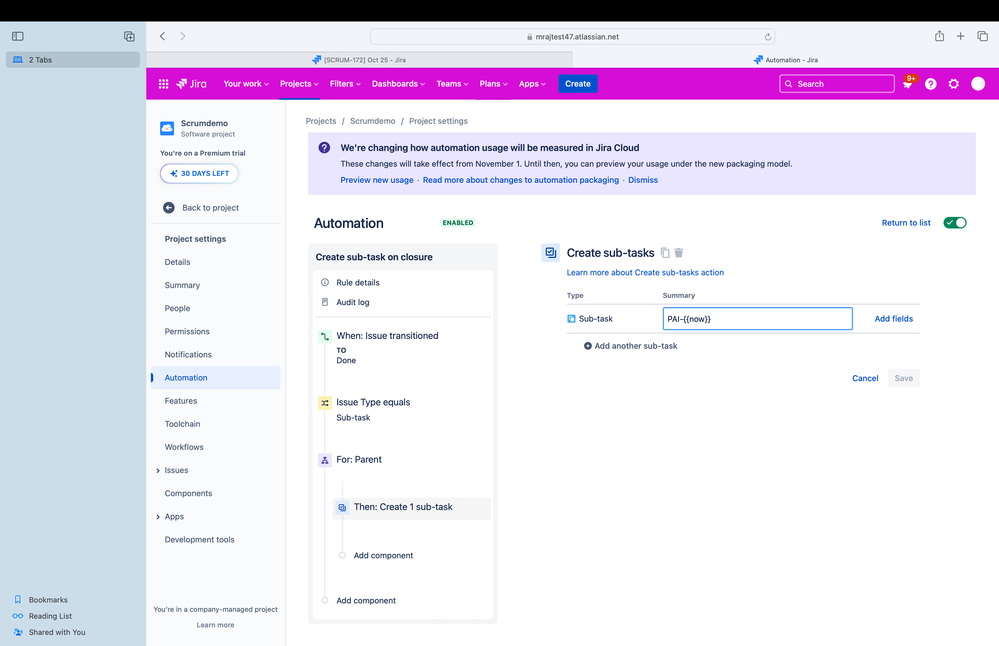
Task: Disable the automation rule toggle switch
Action: [954, 222]
